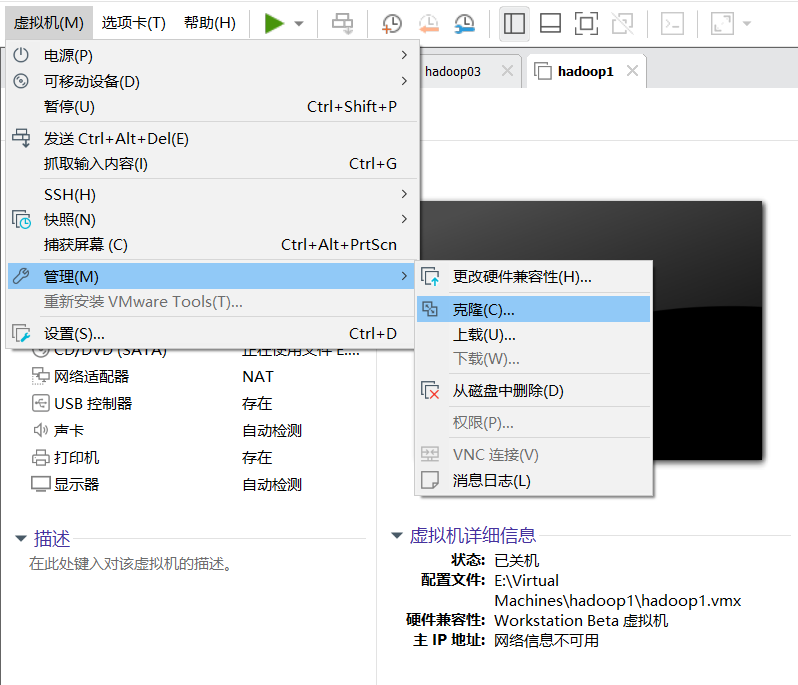Open the dropdown arrow beside the play button

[x=299, y=23]
